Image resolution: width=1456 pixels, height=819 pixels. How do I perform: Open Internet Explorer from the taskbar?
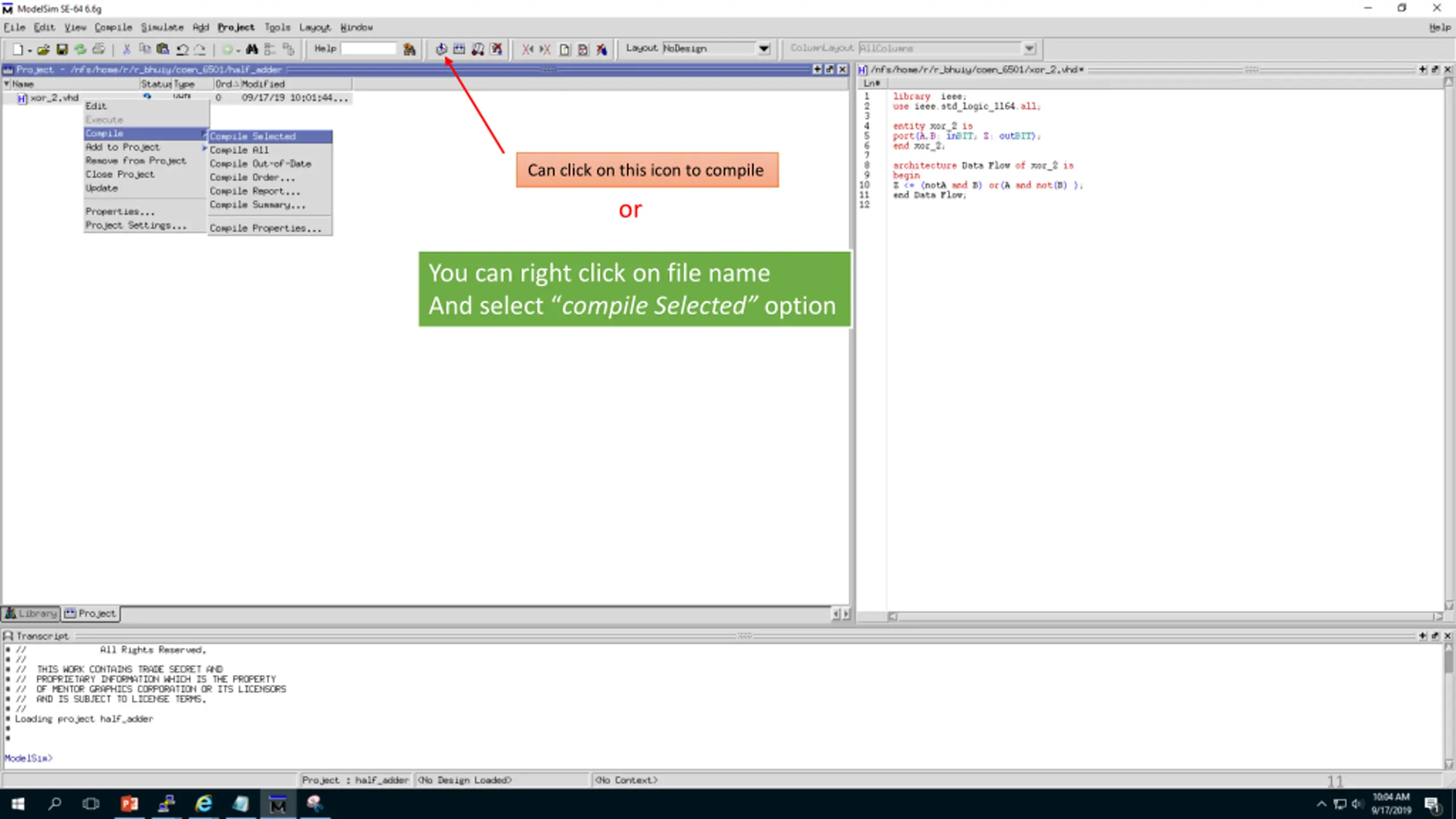coord(204,804)
